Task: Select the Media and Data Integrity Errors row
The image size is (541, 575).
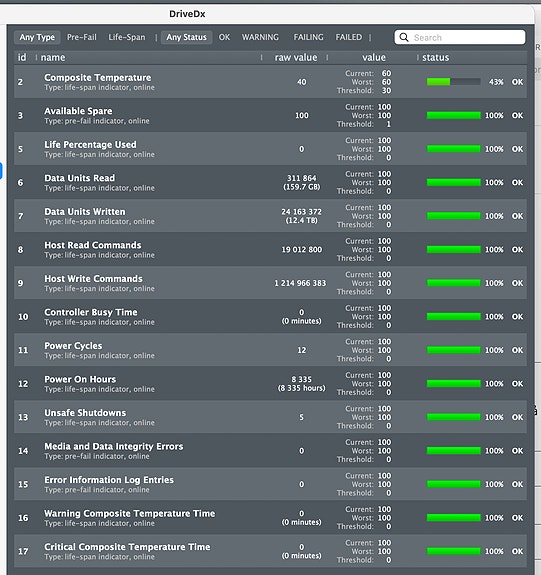Action: pos(270,451)
